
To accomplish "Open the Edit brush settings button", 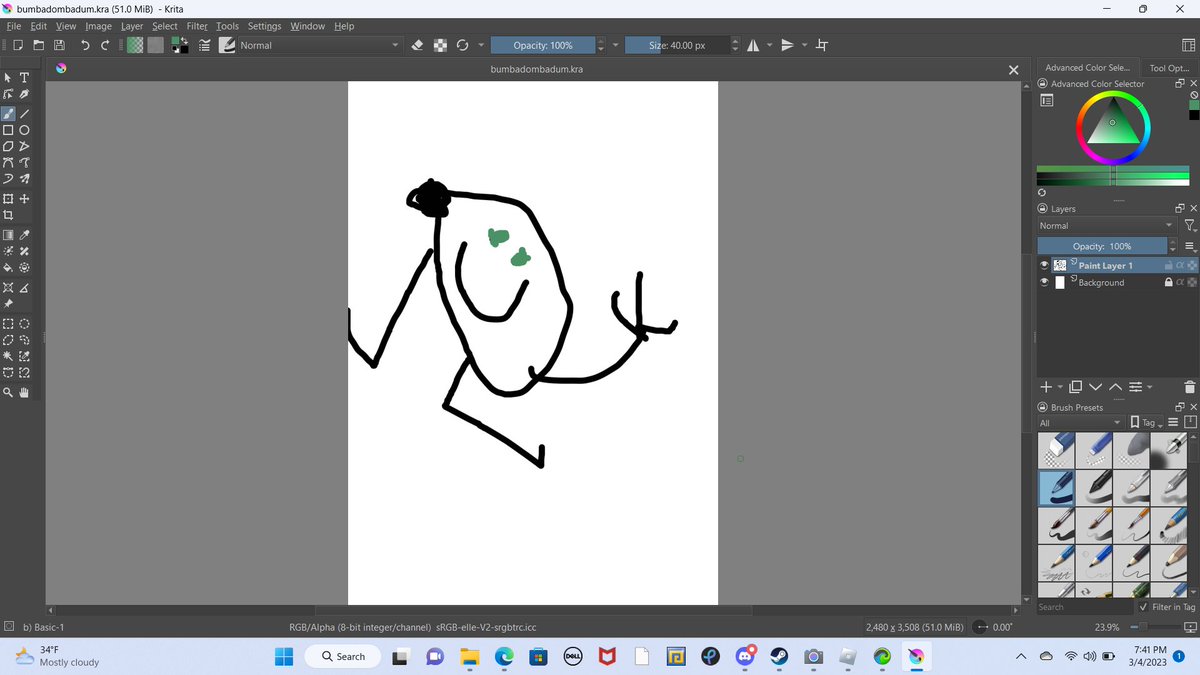I will pyautogui.click(x=205, y=45).
